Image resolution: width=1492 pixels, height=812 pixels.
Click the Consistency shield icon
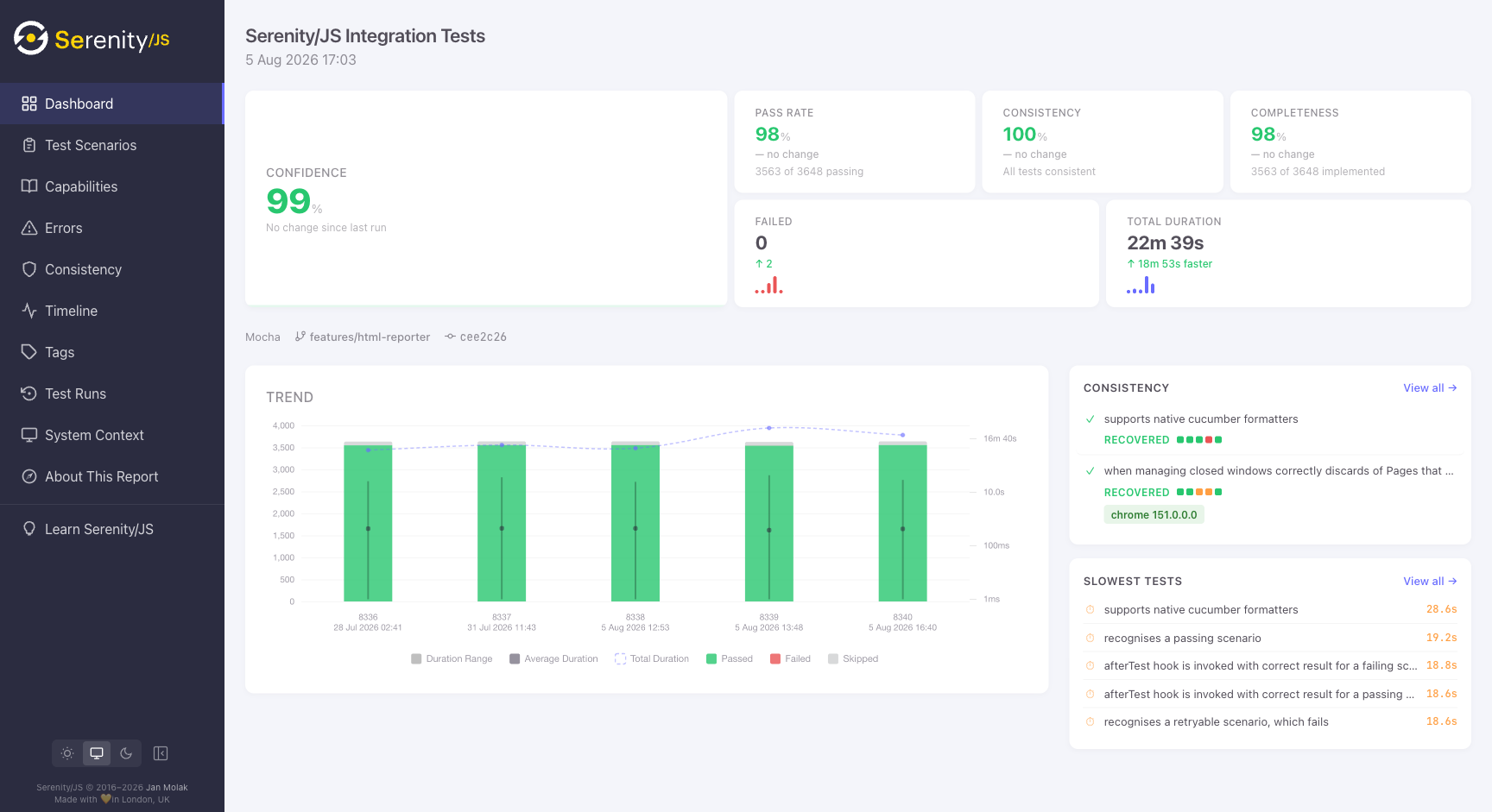click(x=29, y=269)
